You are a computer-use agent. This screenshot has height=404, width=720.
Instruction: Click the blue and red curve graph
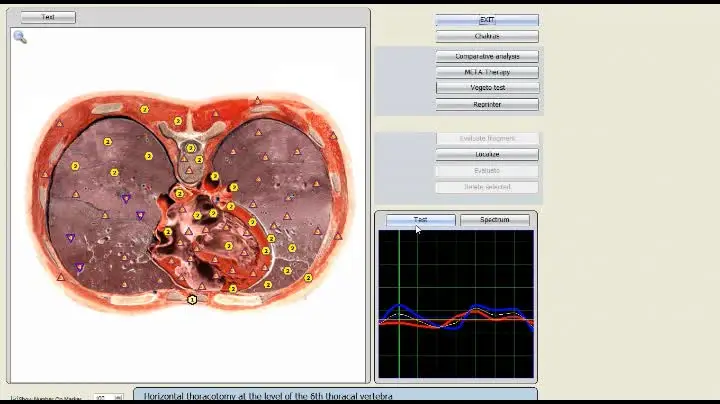[x=456, y=304]
